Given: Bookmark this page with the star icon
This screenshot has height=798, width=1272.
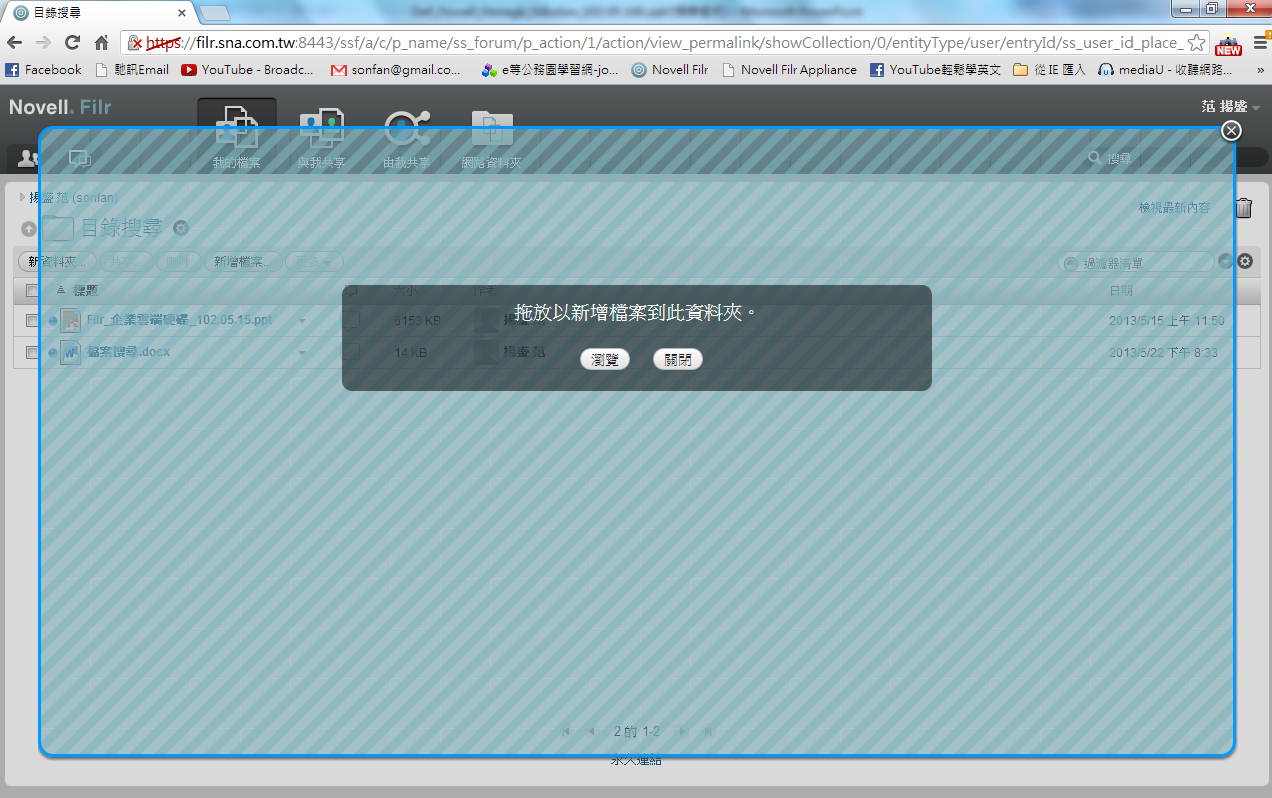Looking at the screenshot, I should point(1196,43).
